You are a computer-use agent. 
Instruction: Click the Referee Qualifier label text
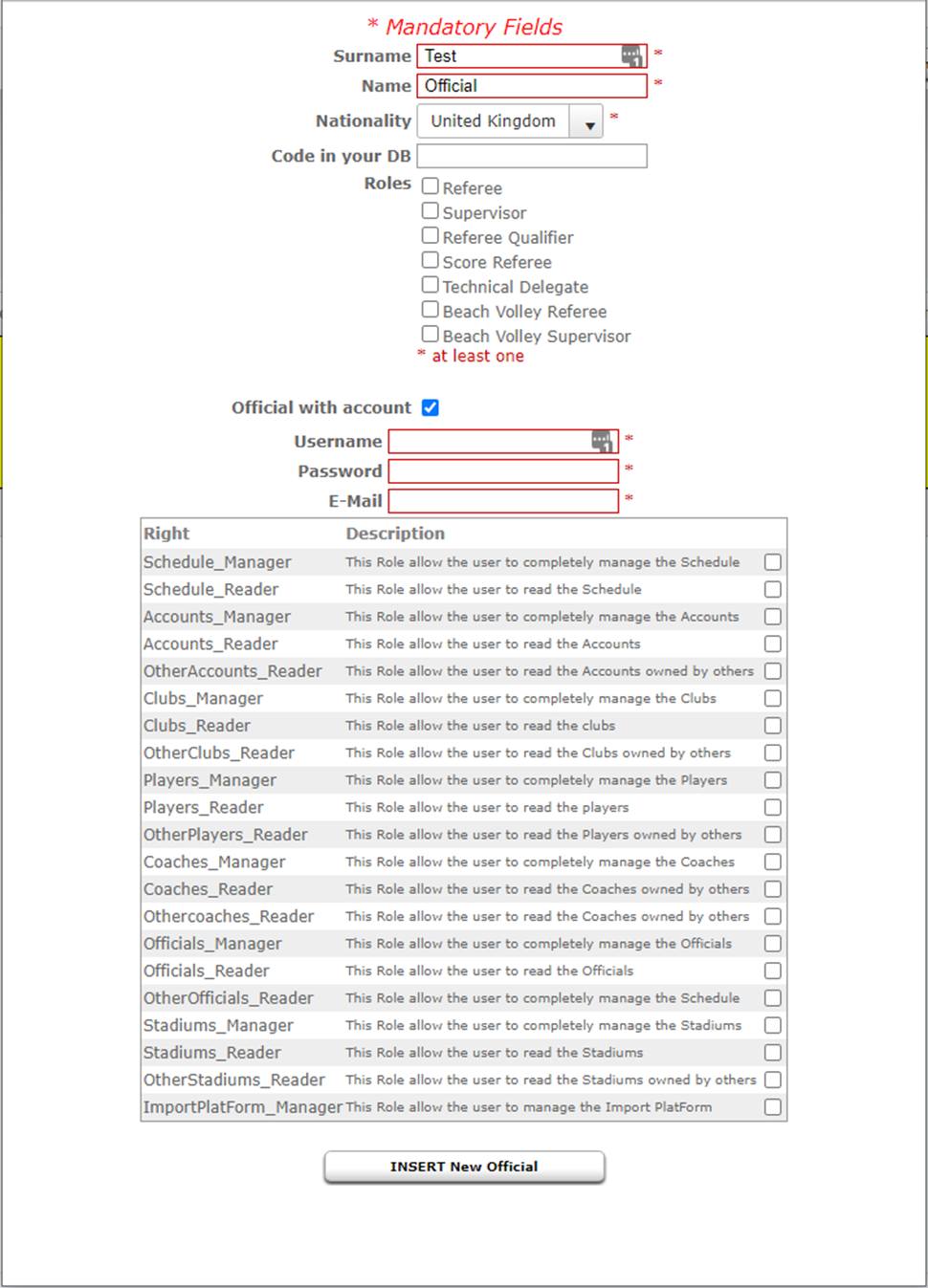(508, 237)
